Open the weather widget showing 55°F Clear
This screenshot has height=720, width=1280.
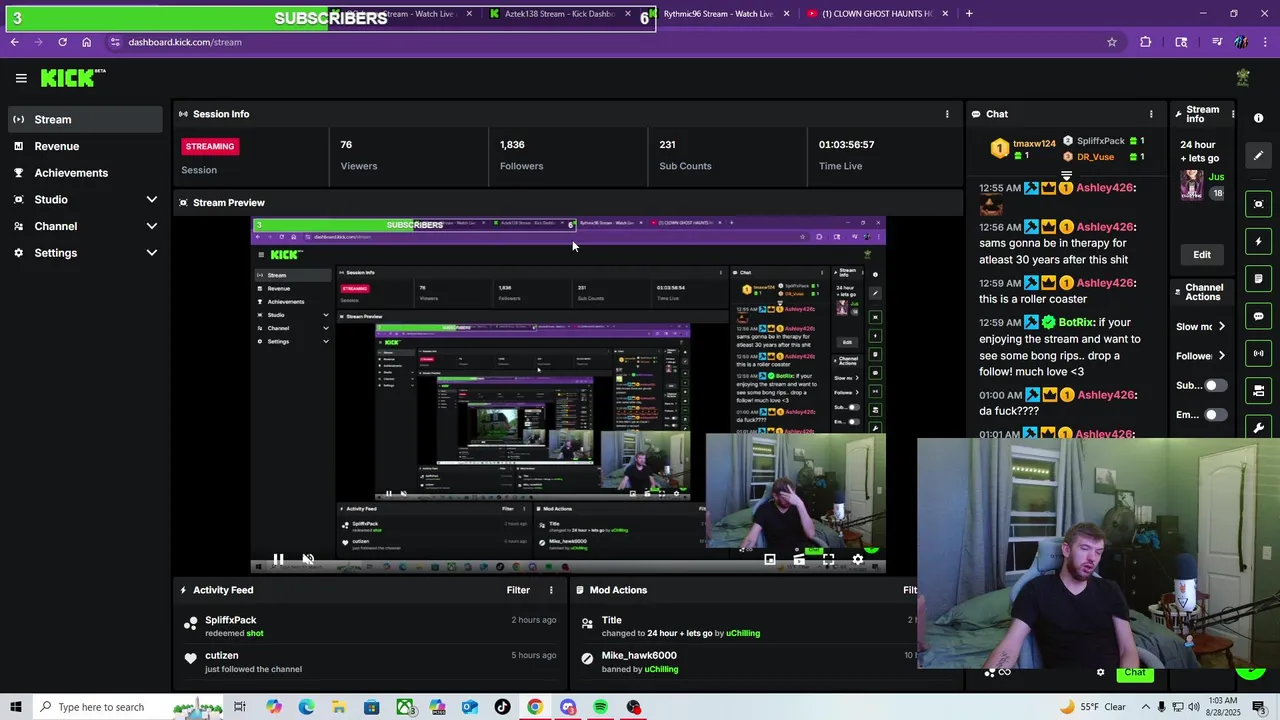1092,707
